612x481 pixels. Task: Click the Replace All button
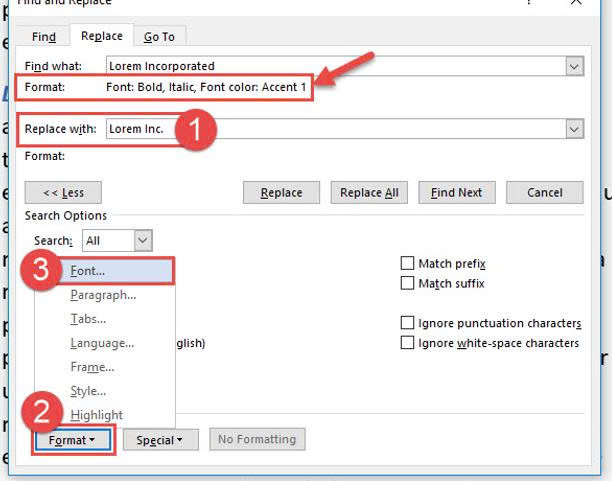369,193
